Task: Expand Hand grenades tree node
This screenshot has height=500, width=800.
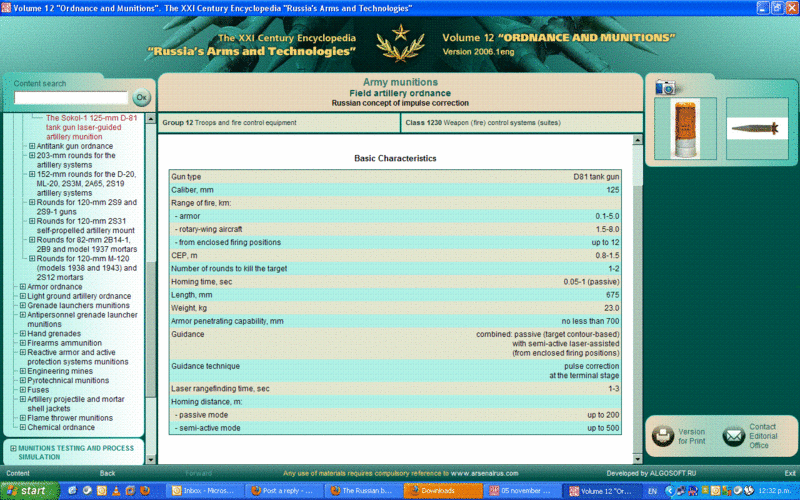Action: click(22, 333)
